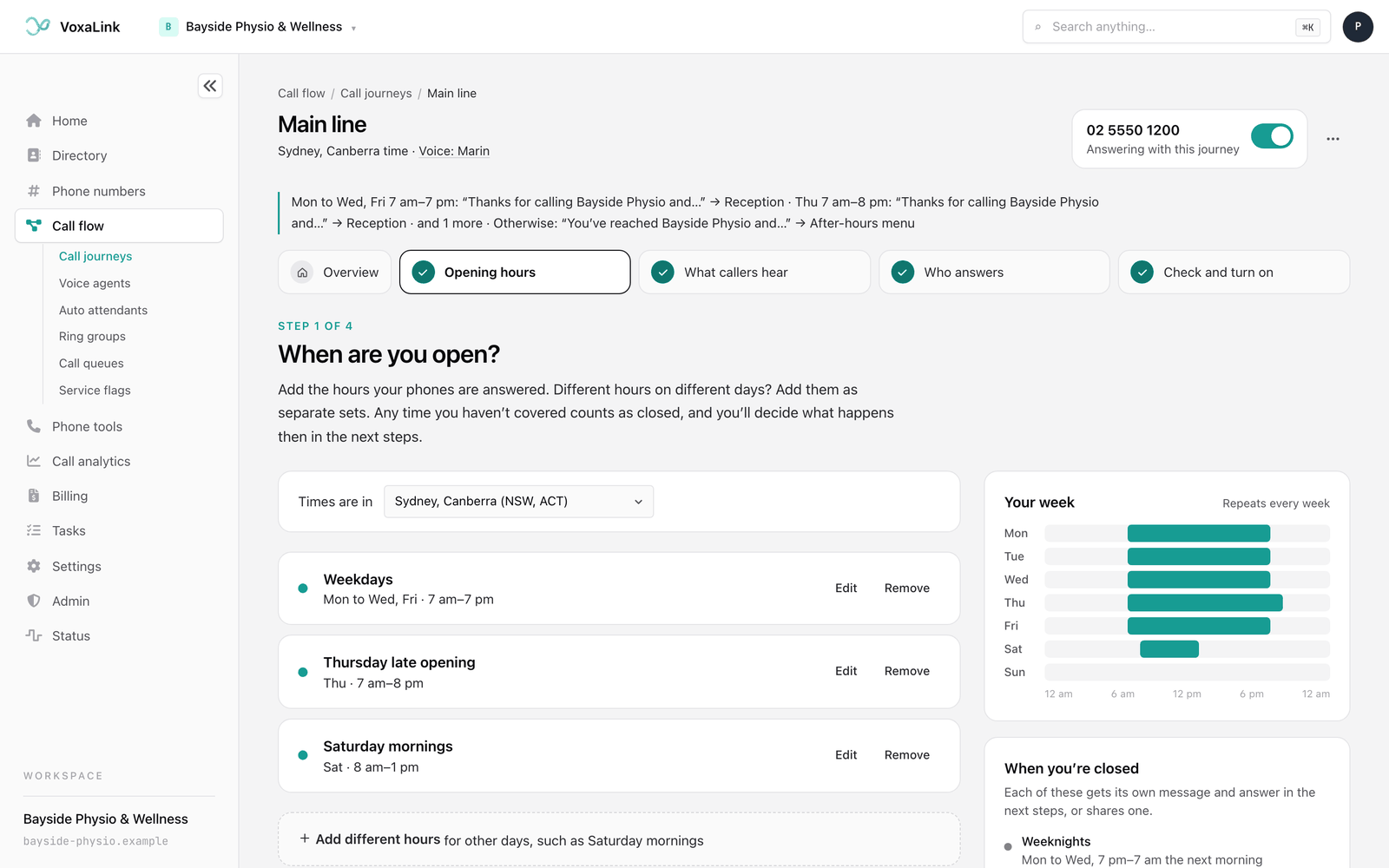Click Add different hours

(619, 839)
